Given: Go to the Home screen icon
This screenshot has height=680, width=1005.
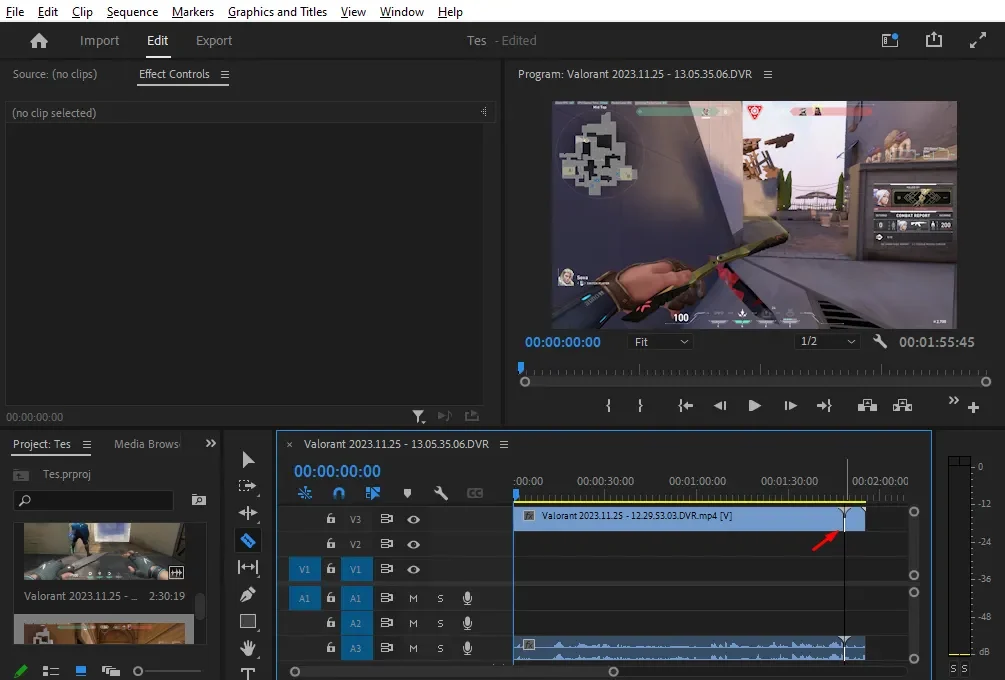Looking at the screenshot, I should click(39, 41).
